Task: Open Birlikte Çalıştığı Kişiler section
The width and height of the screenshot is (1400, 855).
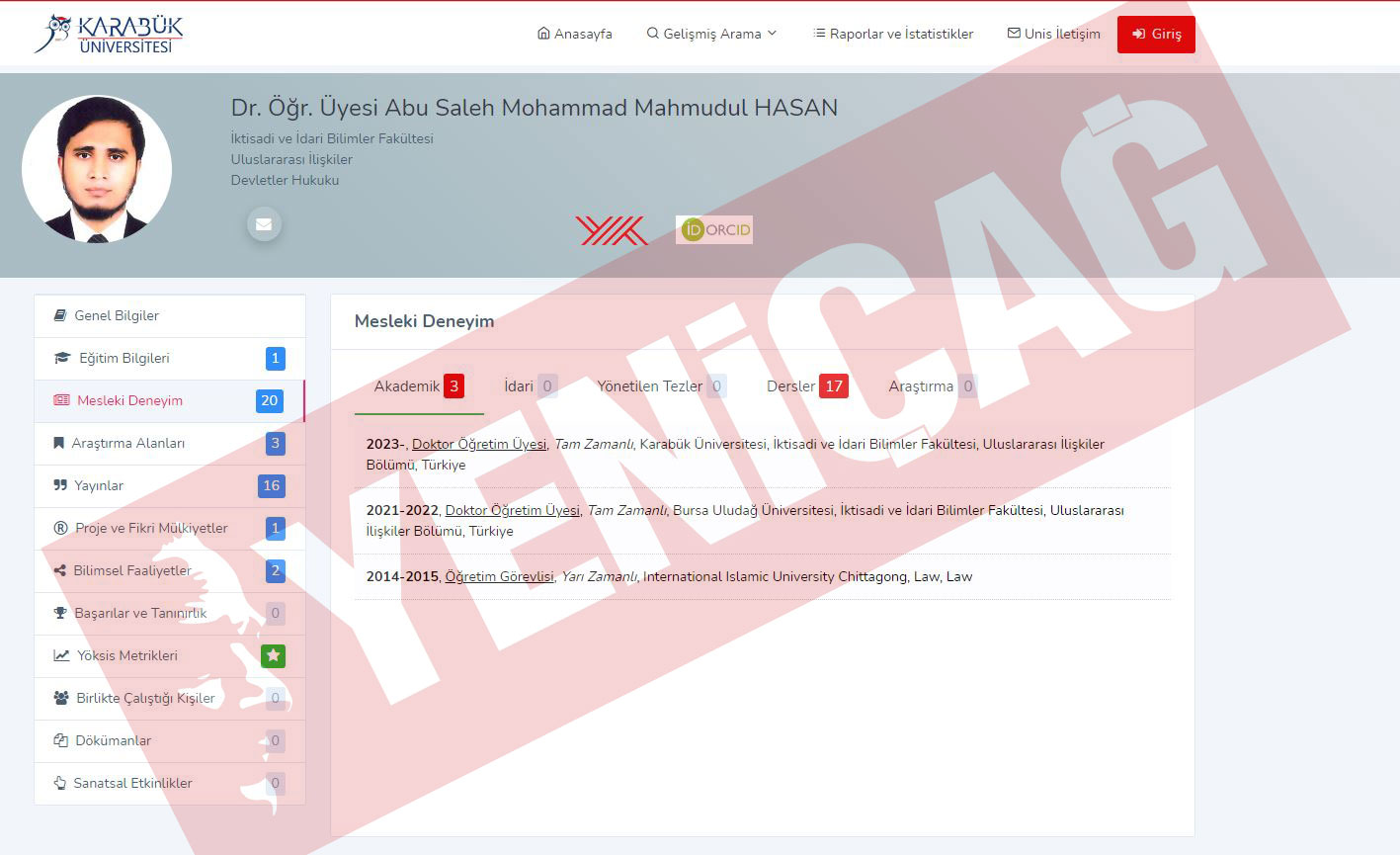Action: point(170,698)
